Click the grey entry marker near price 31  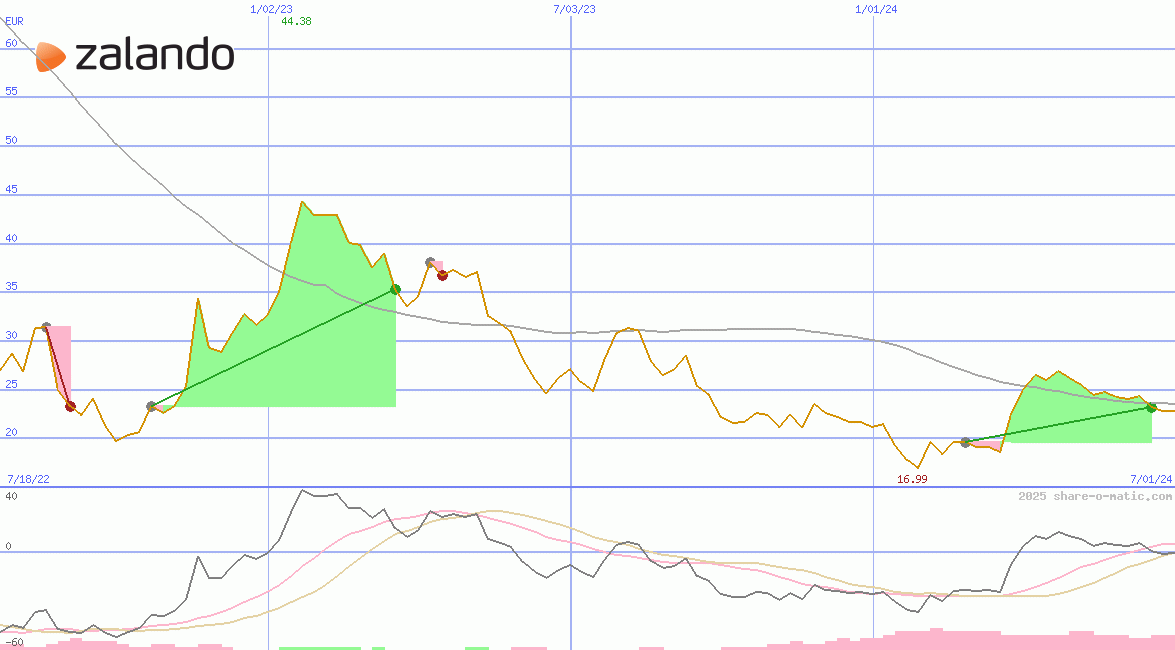pos(46,327)
